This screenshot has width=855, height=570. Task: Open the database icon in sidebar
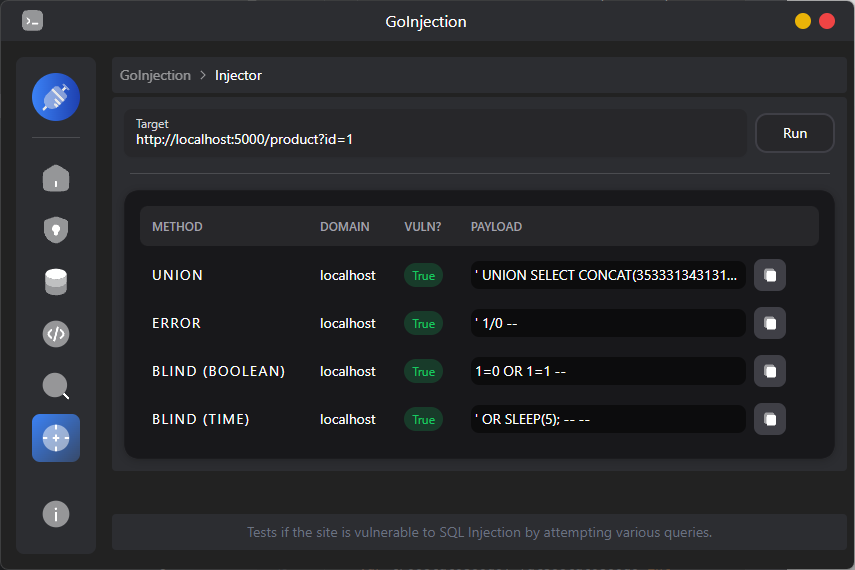[56, 281]
